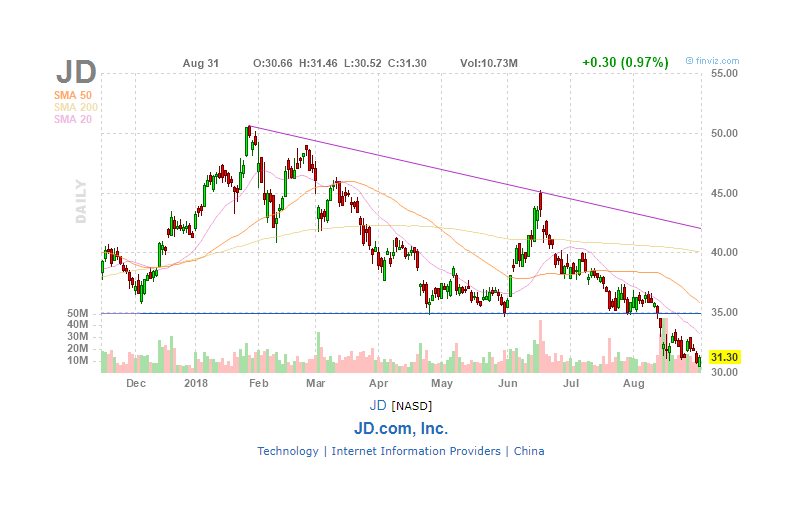Click the yellow 31.30 current price tag
The height and width of the screenshot is (512, 800).
coord(724,357)
